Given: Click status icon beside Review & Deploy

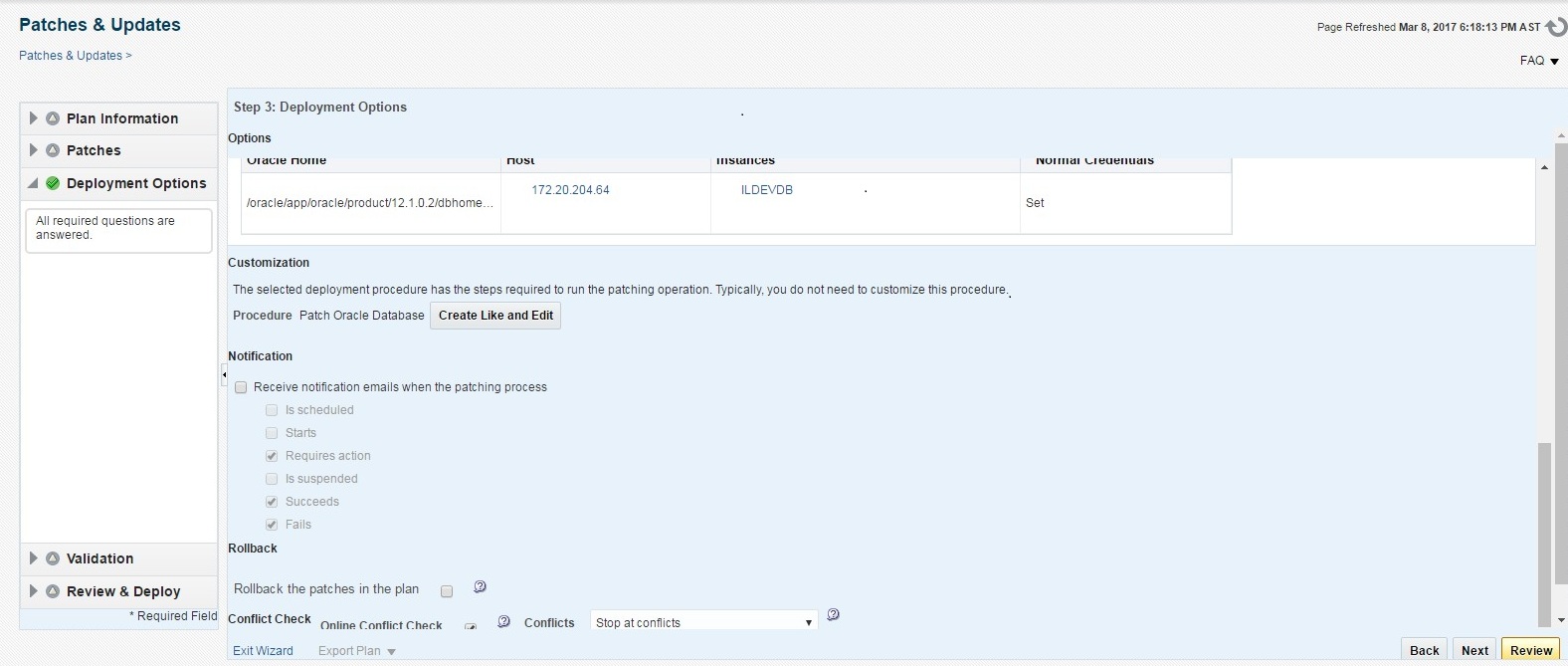Looking at the screenshot, I should click(53, 591).
